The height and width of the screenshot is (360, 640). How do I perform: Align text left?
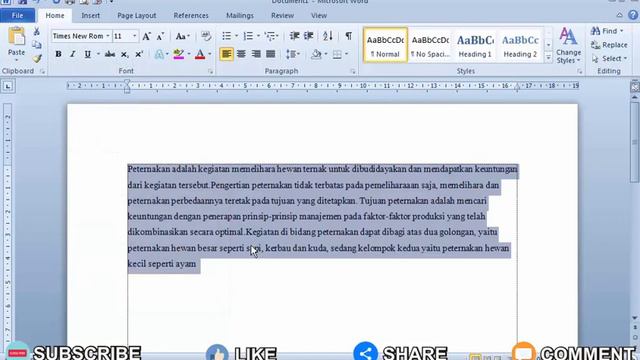(227, 54)
